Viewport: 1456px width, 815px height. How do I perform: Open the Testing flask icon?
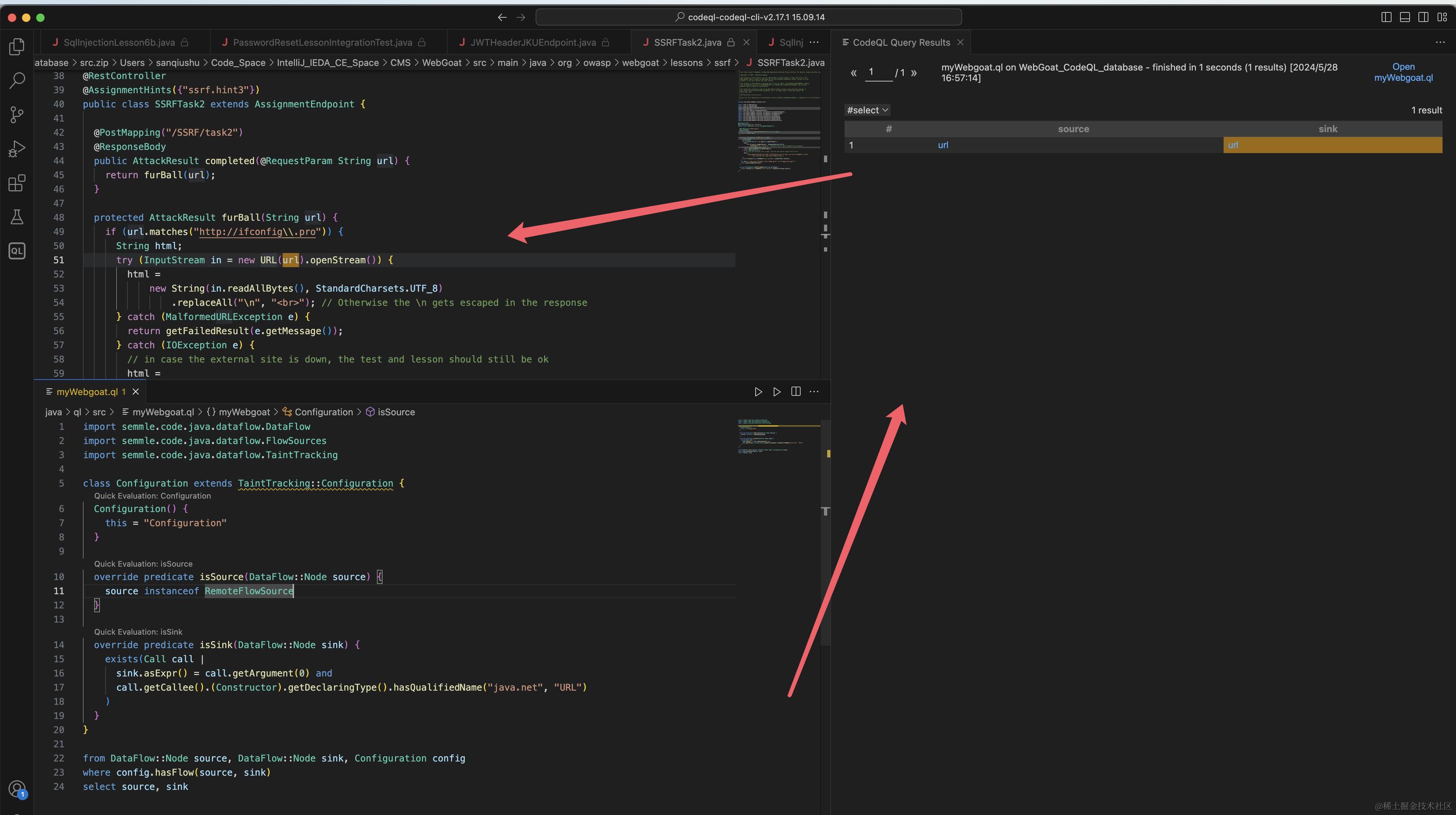(x=17, y=217)
